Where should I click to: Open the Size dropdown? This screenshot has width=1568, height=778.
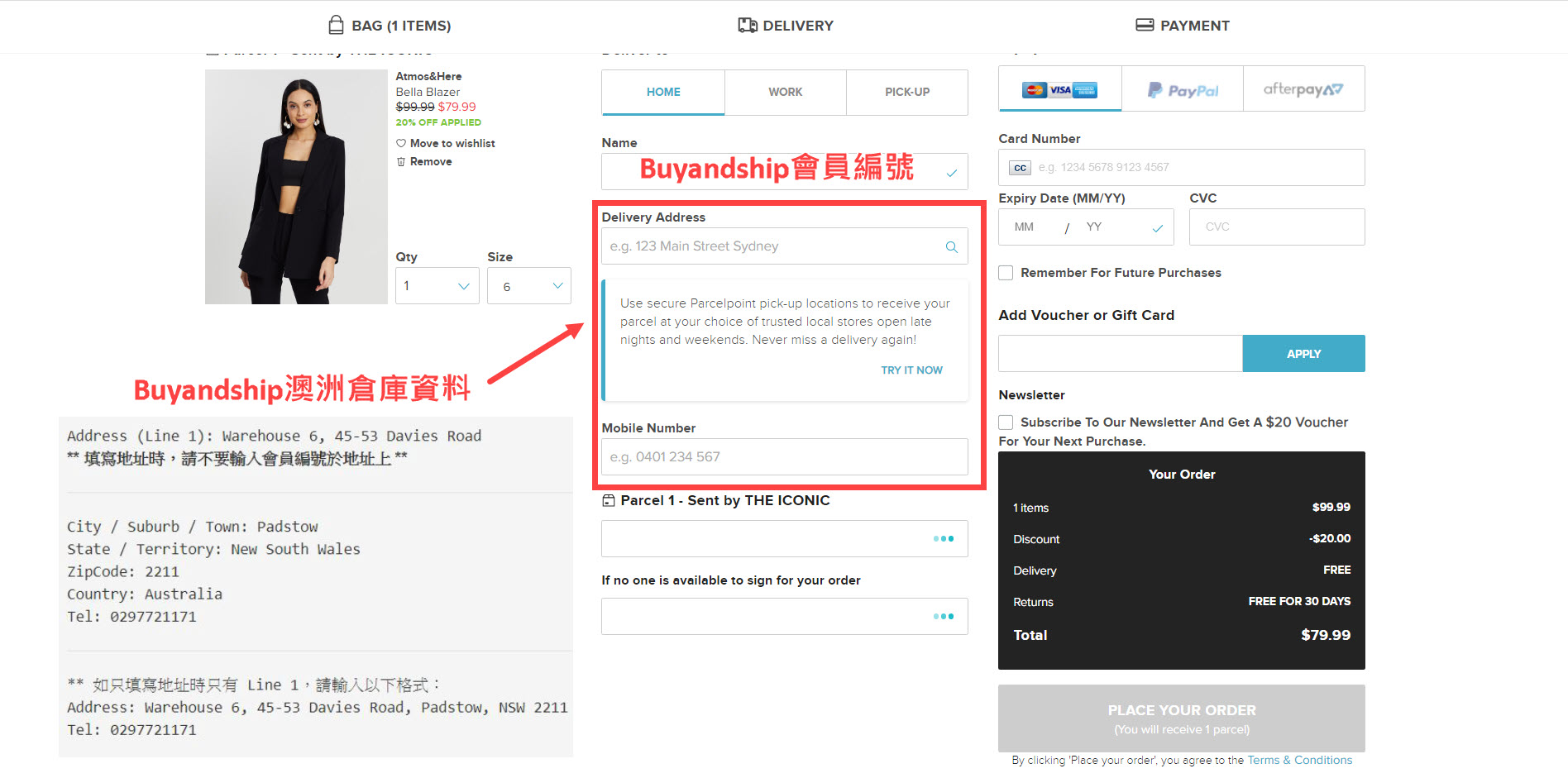[528, 286]
